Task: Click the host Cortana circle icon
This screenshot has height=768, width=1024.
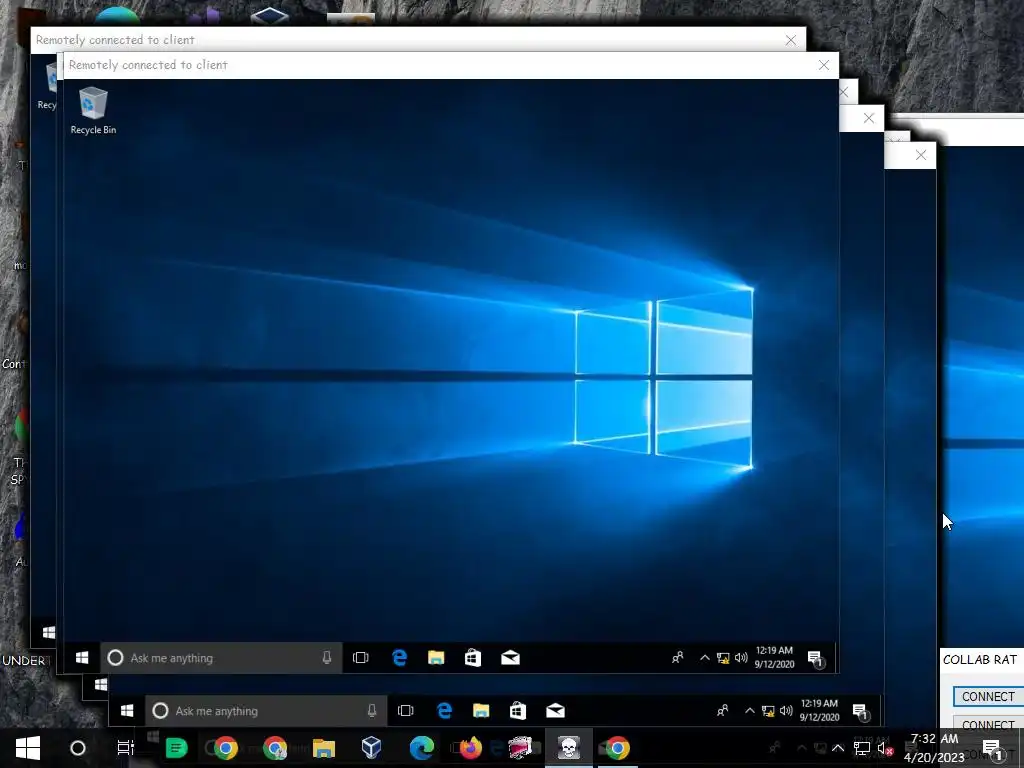Action: coord(78,748)
